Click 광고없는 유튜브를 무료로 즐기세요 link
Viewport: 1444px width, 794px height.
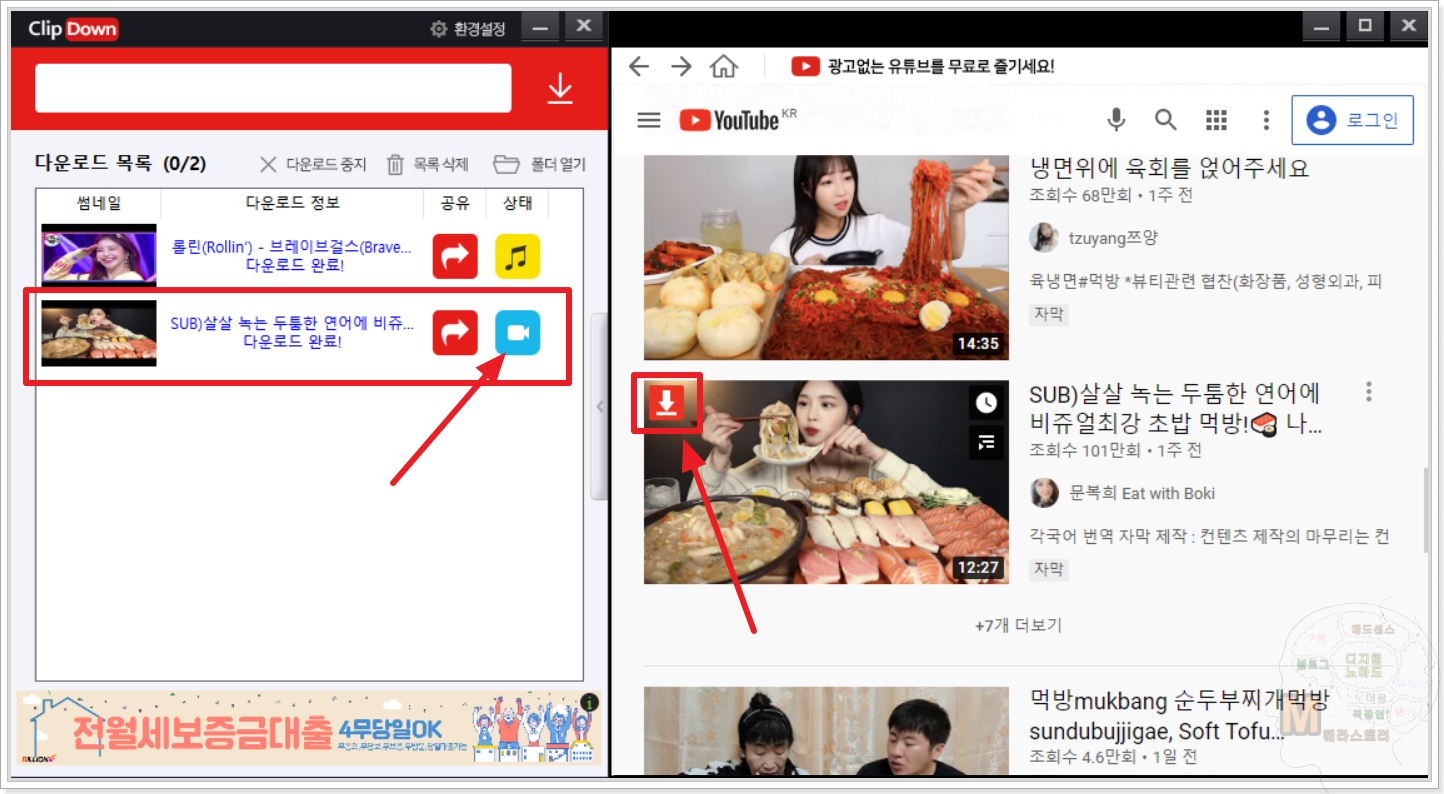[923, 67]
